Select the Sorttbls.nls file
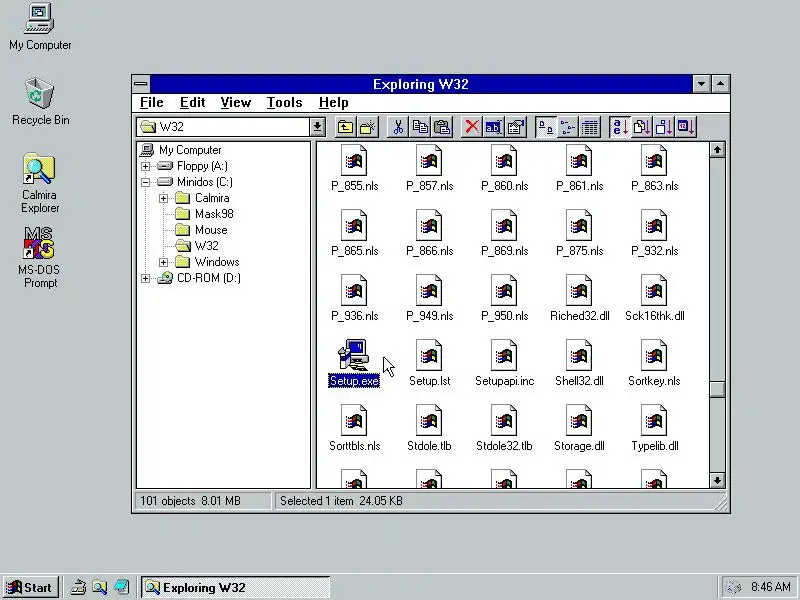The width and height of the screenshot is (800, 600). pyautogui.click(x=354, y=428)
